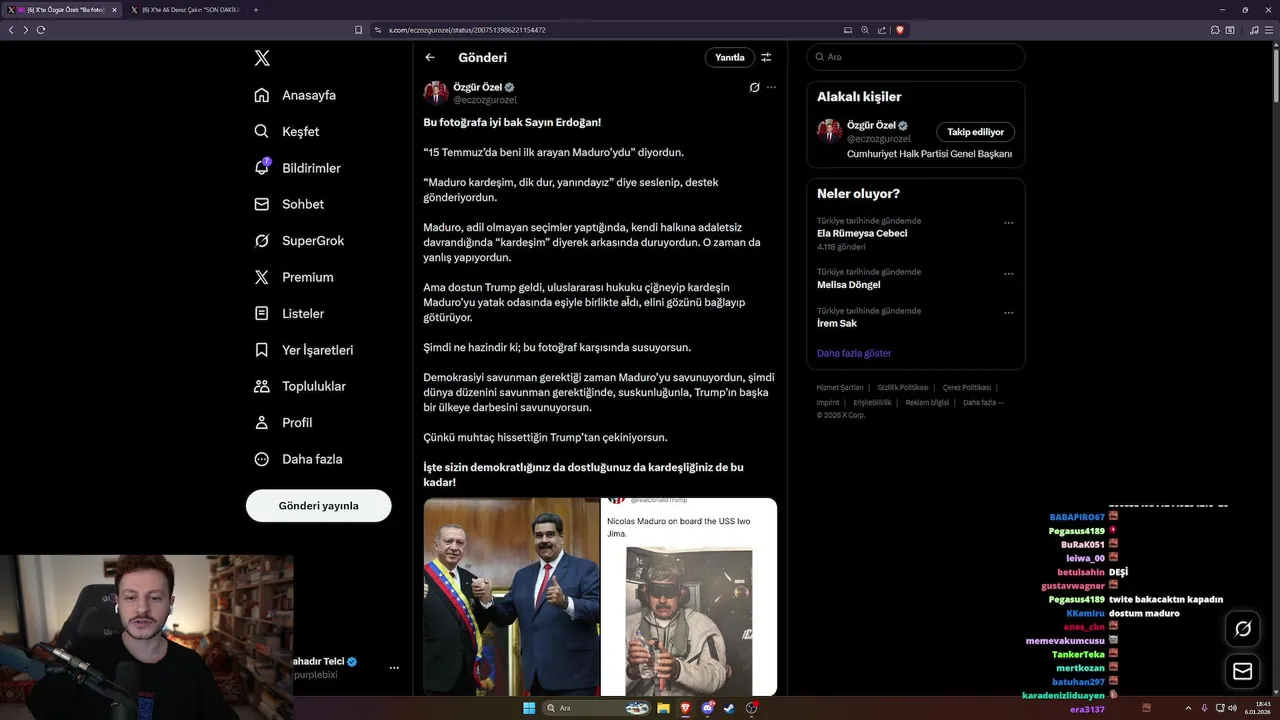Go back with the post header arrow
The image size is (1280, 720).
coord(430,57)
